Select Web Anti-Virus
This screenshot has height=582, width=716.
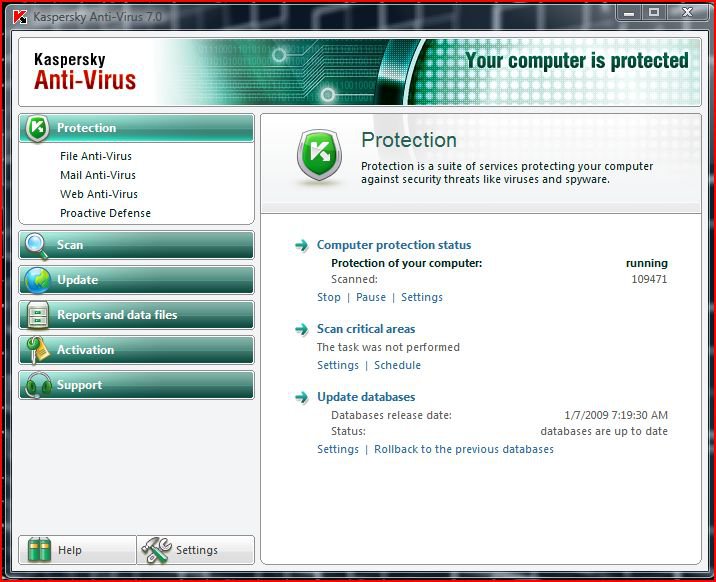(99, 194)
